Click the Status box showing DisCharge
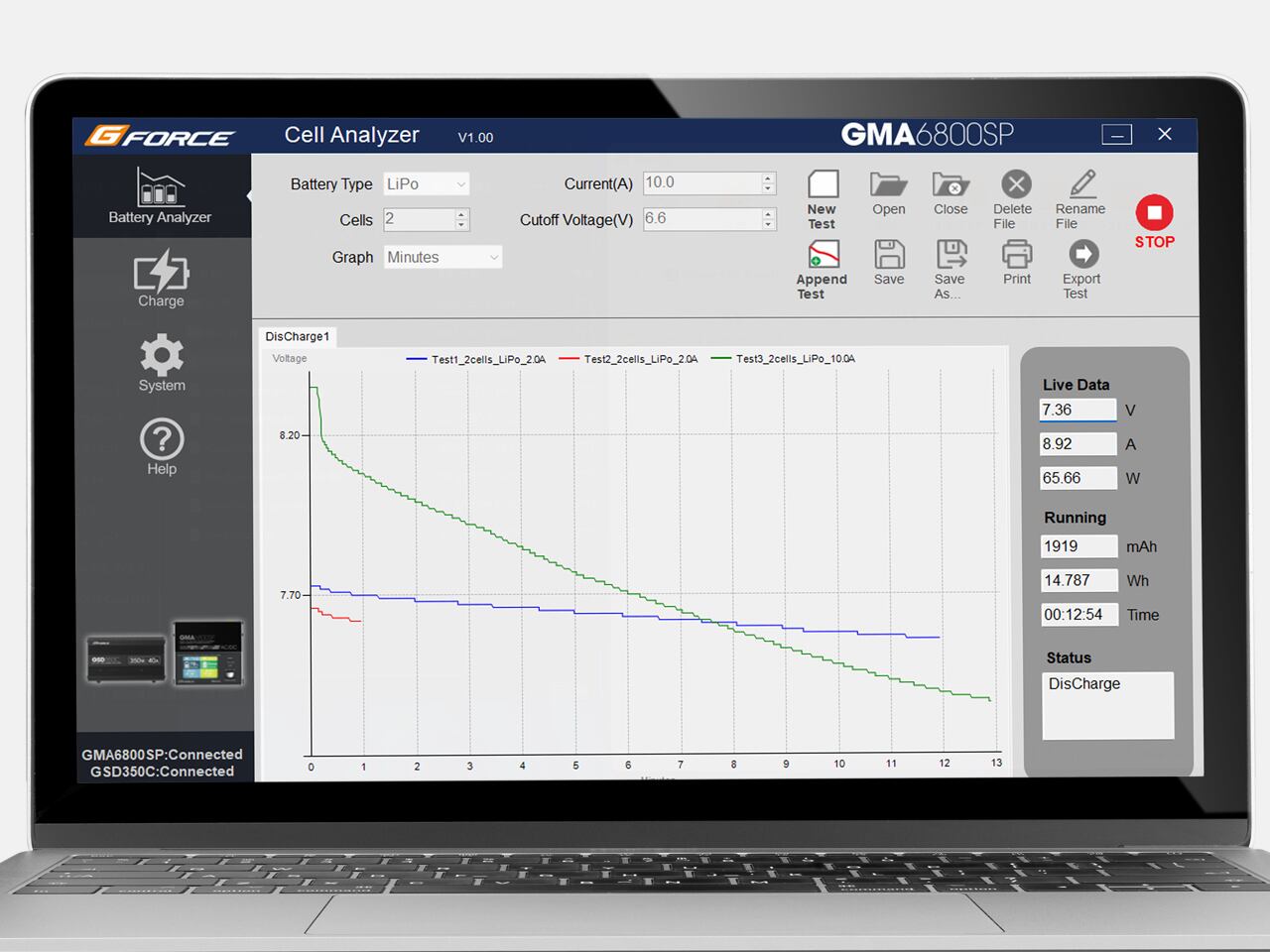This screenshot has width=1270, height=952. pyautogui.click(x=1108, y=705)
